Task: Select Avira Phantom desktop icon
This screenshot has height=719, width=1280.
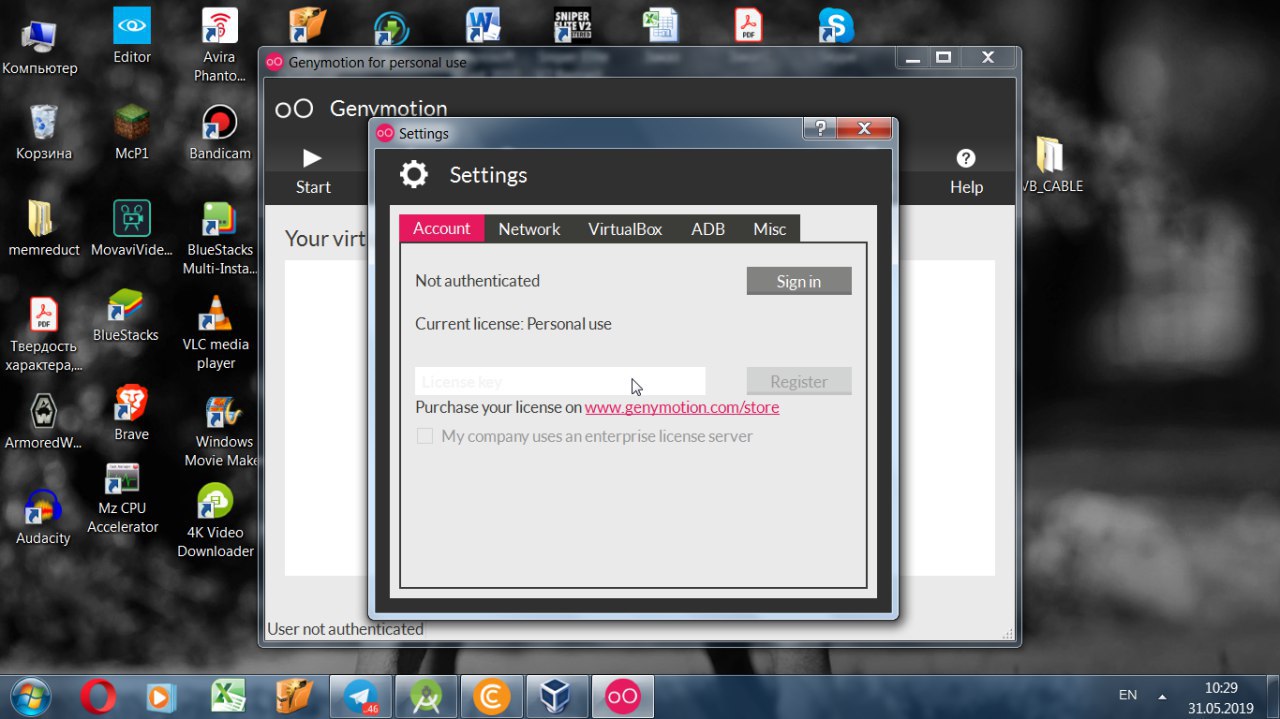Action: pyautogui.click(x=219, y=46)
